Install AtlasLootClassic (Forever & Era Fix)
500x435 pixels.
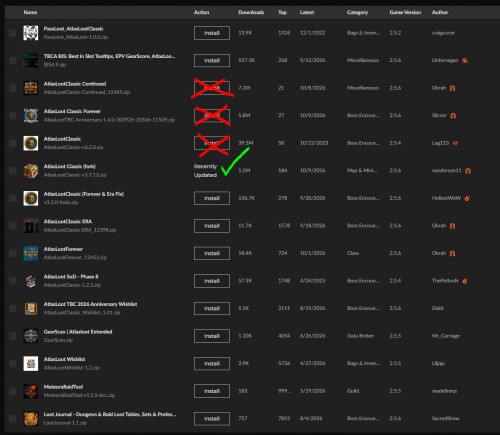212,198
